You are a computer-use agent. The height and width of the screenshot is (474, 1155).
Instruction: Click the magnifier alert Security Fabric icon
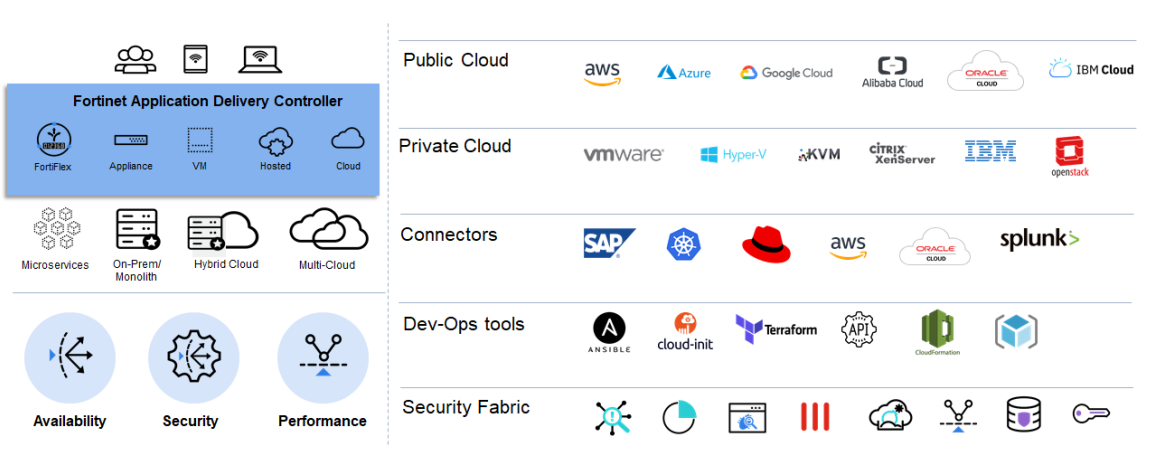pos(611,416)
